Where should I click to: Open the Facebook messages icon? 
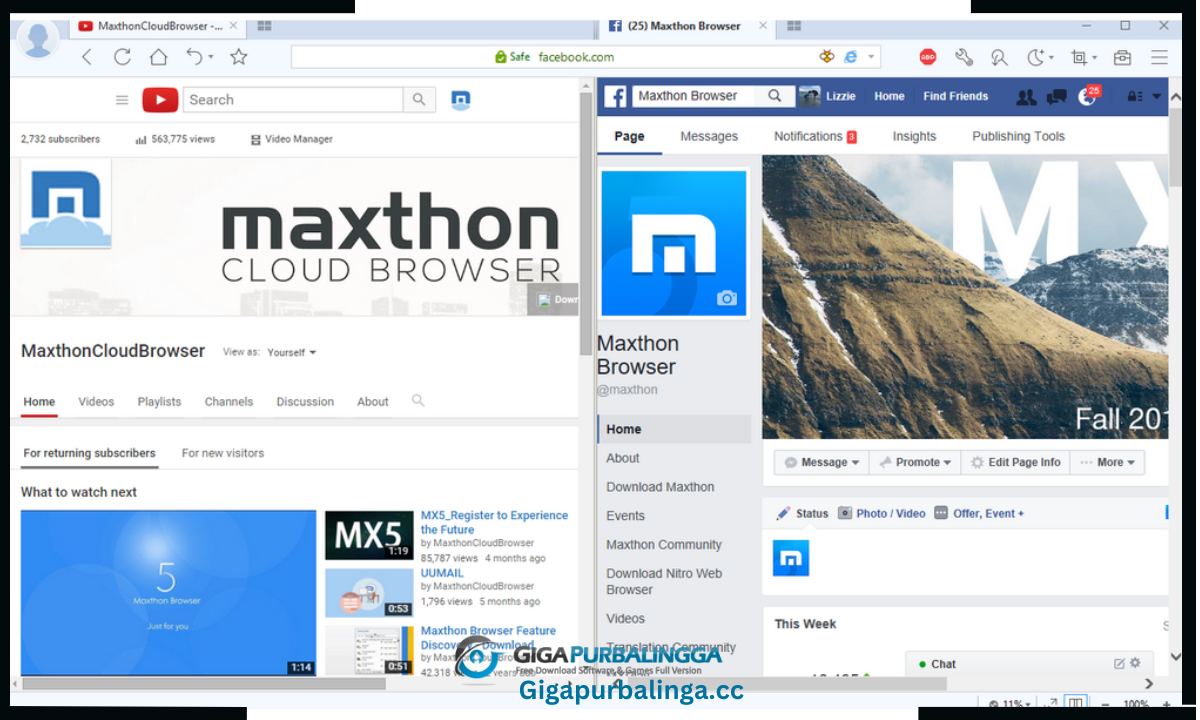click(1056, 97)
